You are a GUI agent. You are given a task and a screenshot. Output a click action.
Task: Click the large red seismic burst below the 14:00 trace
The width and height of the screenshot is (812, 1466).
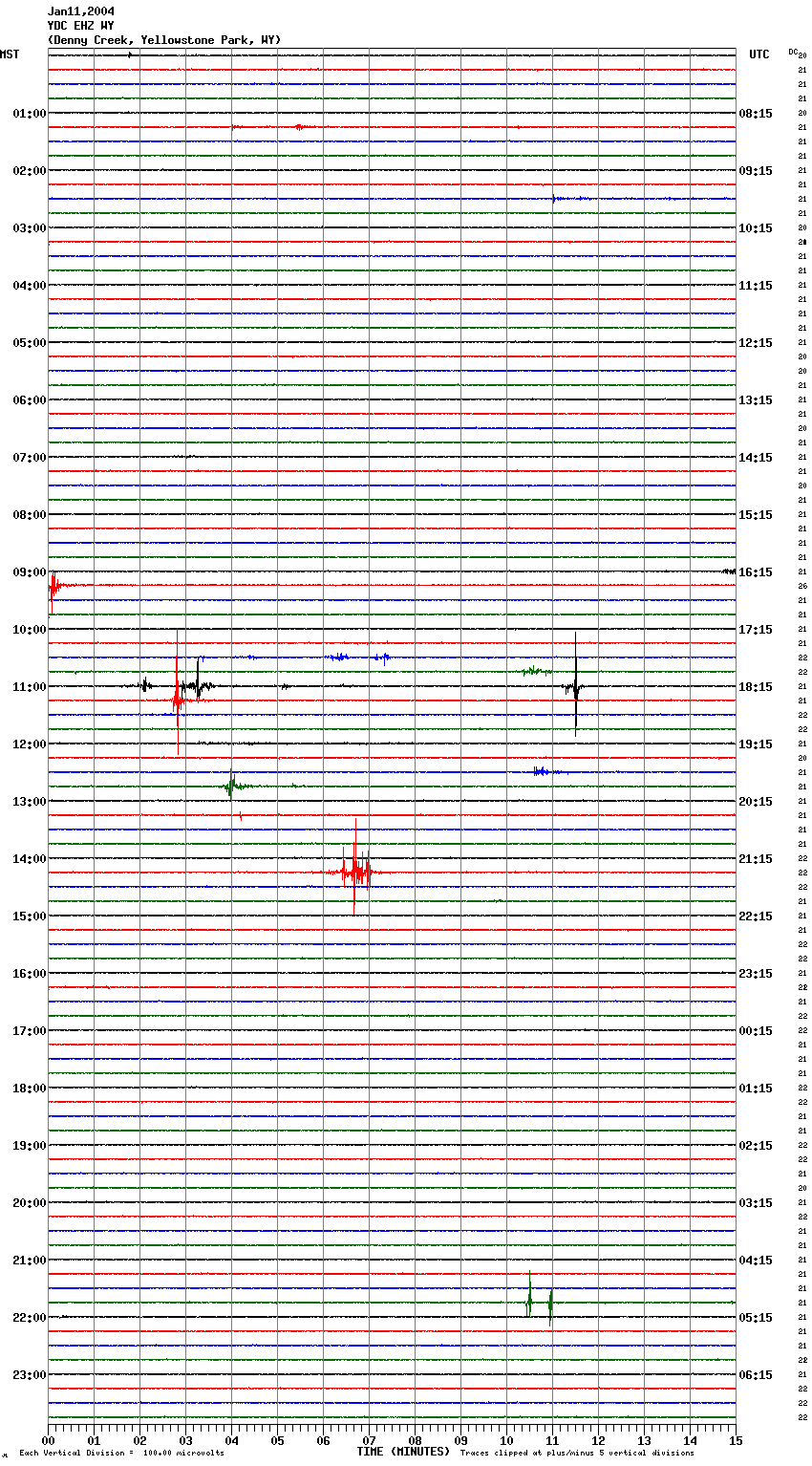(354, 870)
